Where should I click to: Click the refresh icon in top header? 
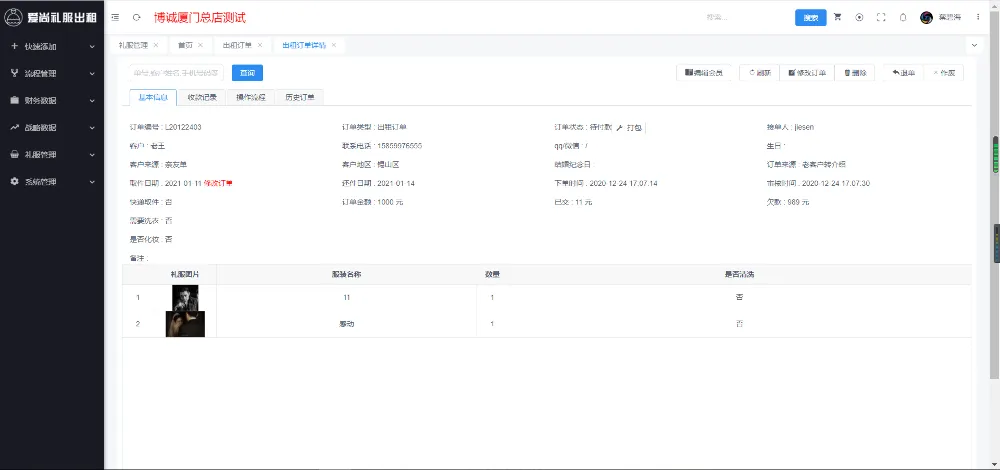[136, 18]
